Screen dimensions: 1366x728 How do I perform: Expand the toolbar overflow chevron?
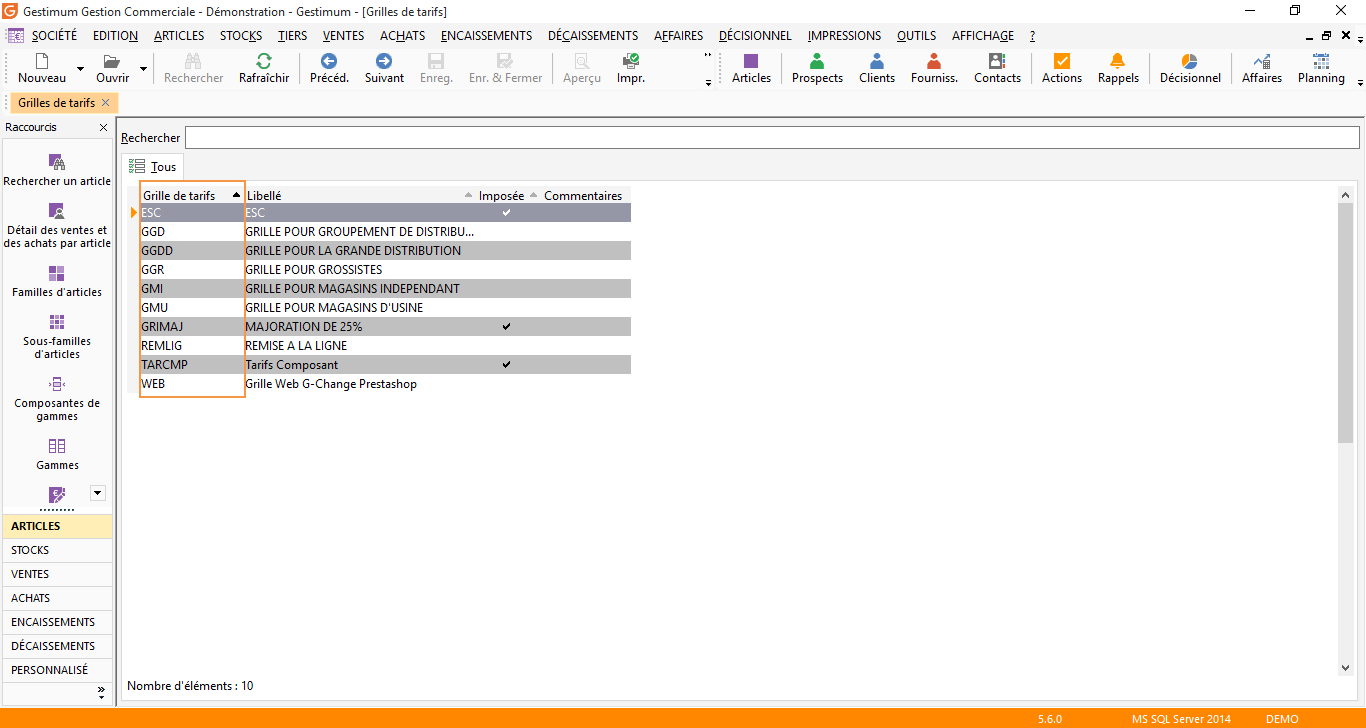(x=709, y=56)
